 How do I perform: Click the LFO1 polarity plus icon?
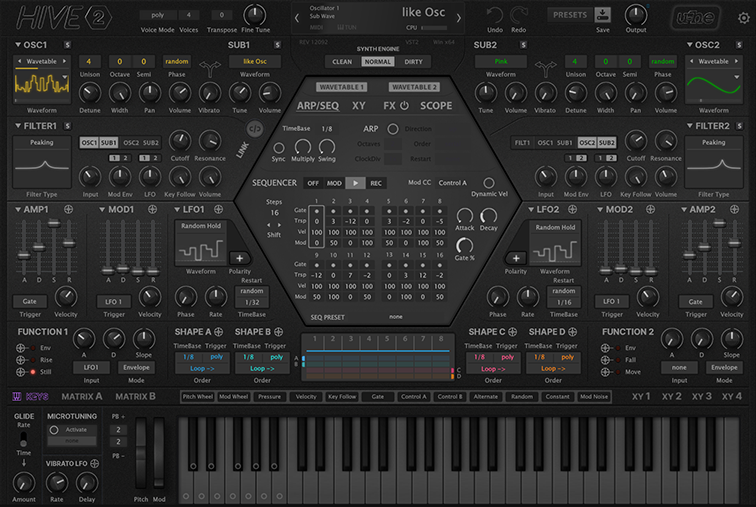pos(240,258)
